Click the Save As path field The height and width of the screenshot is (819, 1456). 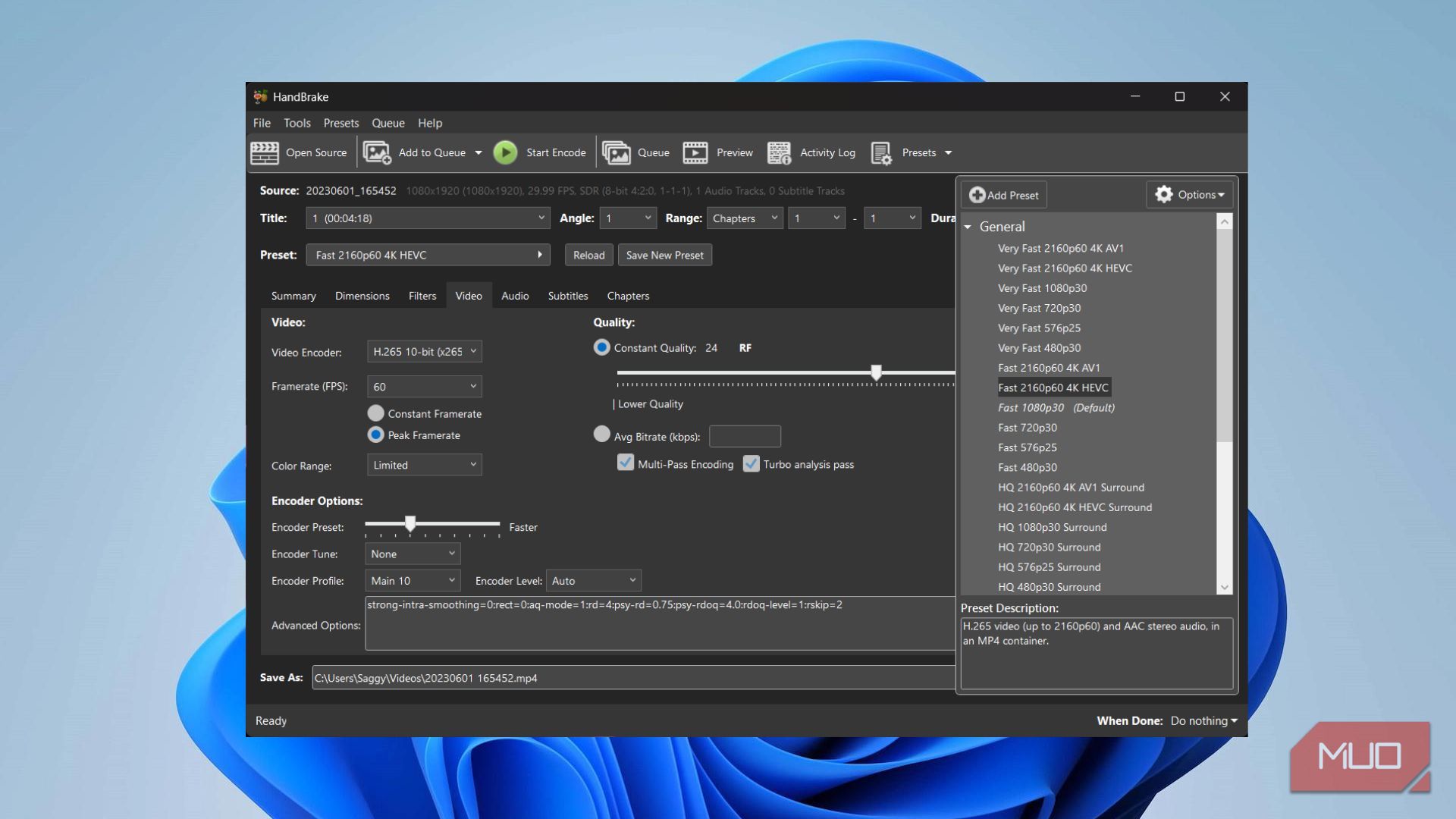click(634, 677)
